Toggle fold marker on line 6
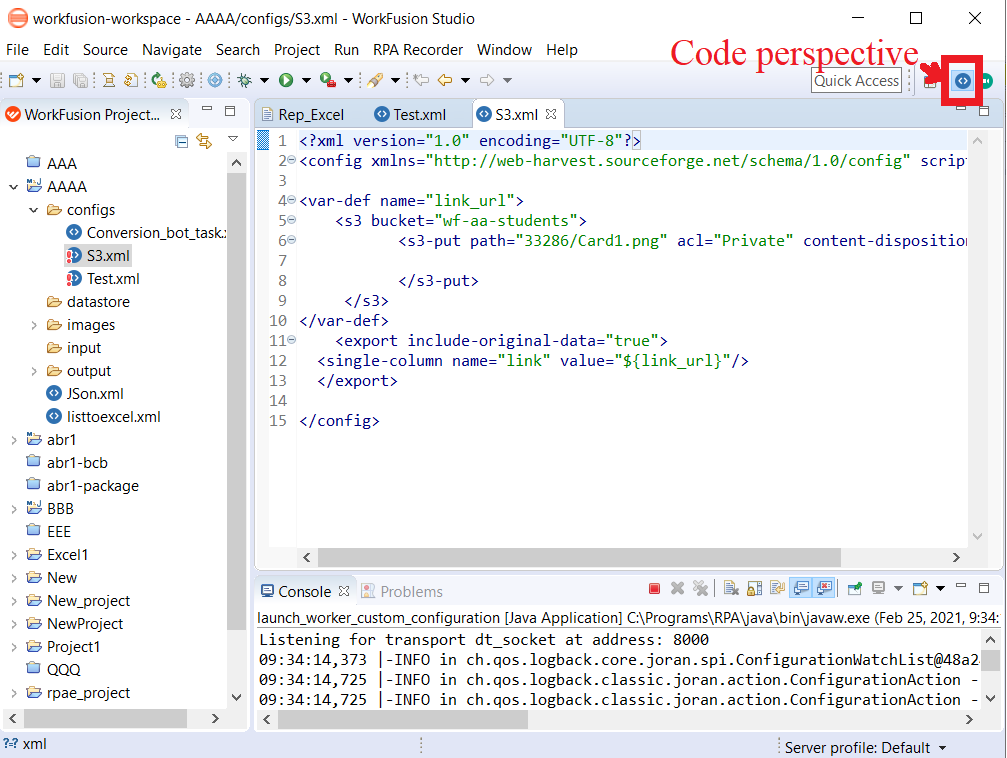The image size is (1007, 758). [291, 240]
